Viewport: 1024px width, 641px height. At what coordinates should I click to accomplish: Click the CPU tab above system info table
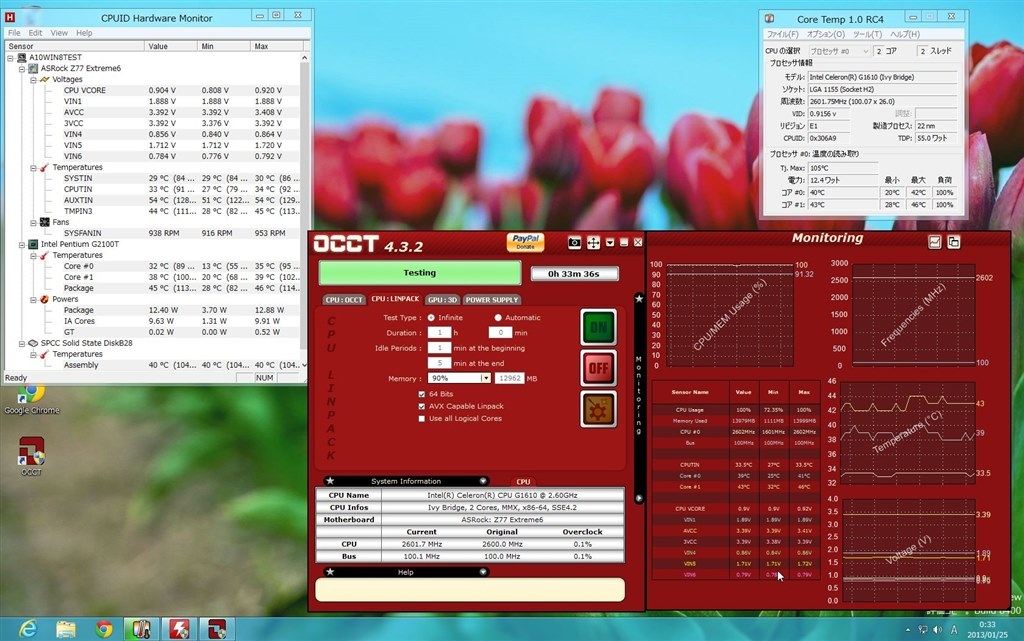(x=523, y=482)
